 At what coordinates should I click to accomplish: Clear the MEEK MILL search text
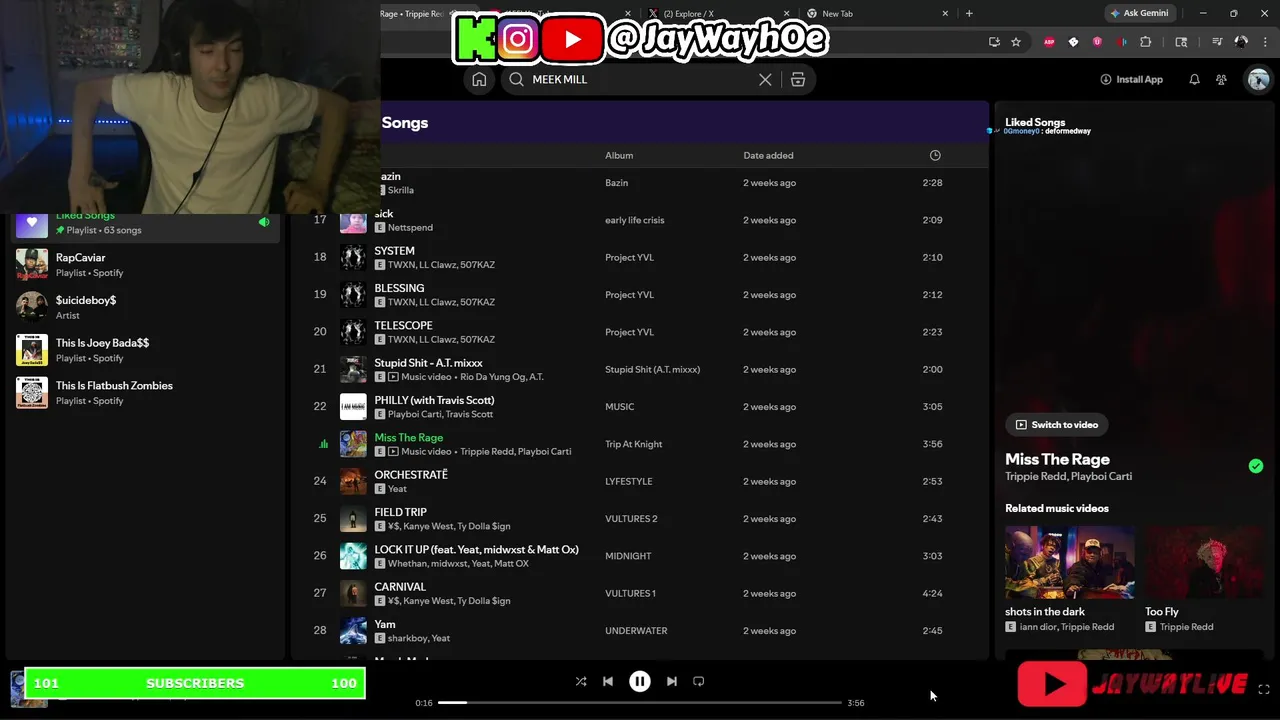click(765, 80)
